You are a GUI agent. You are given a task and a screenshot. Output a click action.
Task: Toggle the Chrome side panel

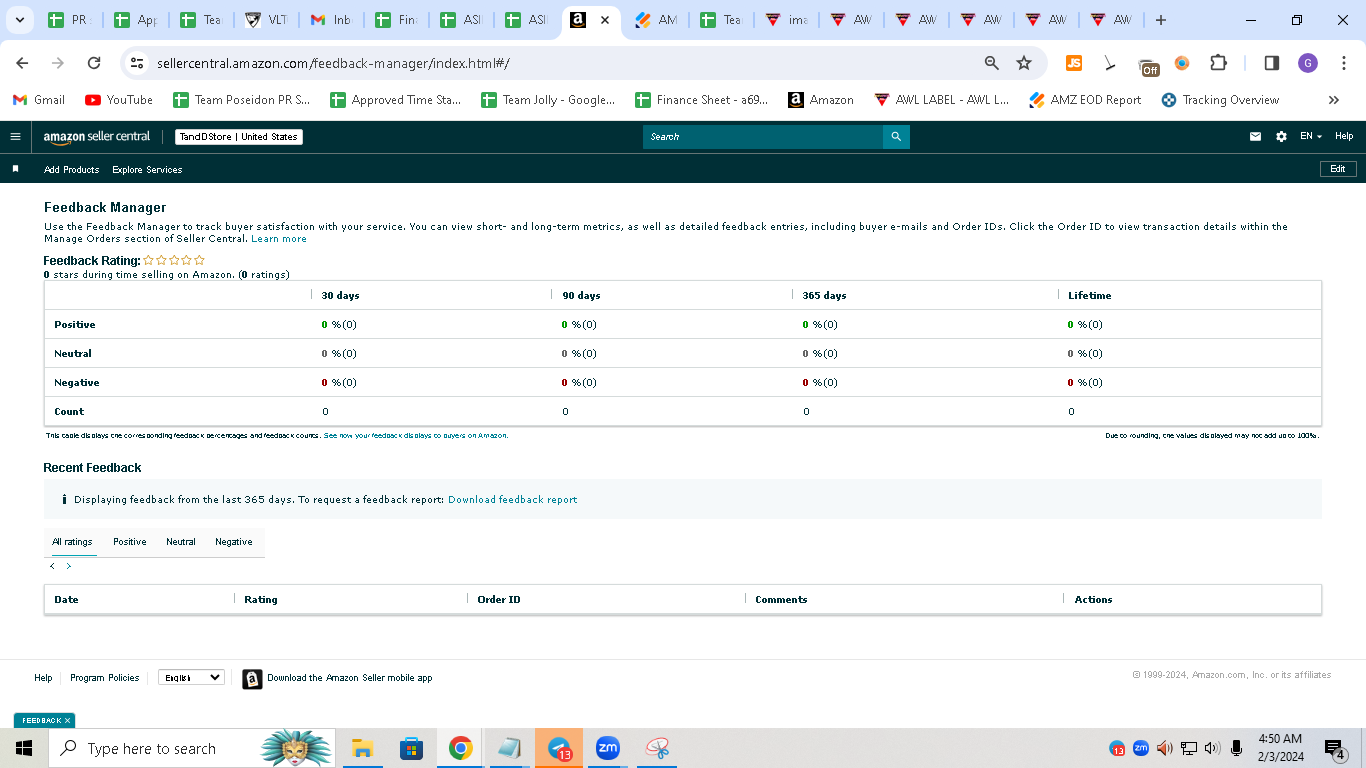tap(1272, 63)
